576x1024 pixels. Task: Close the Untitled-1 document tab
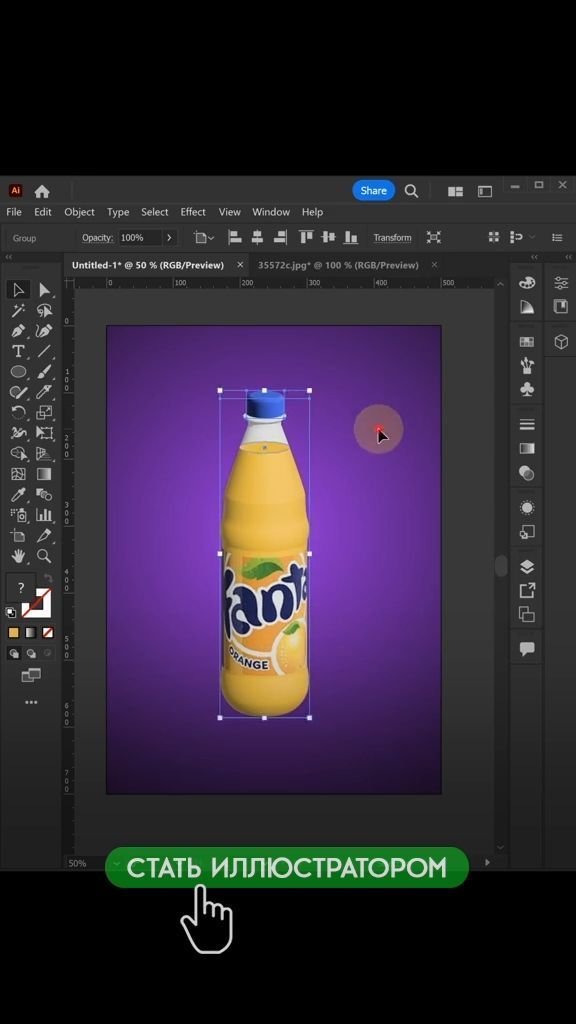(x=240, y=265)
